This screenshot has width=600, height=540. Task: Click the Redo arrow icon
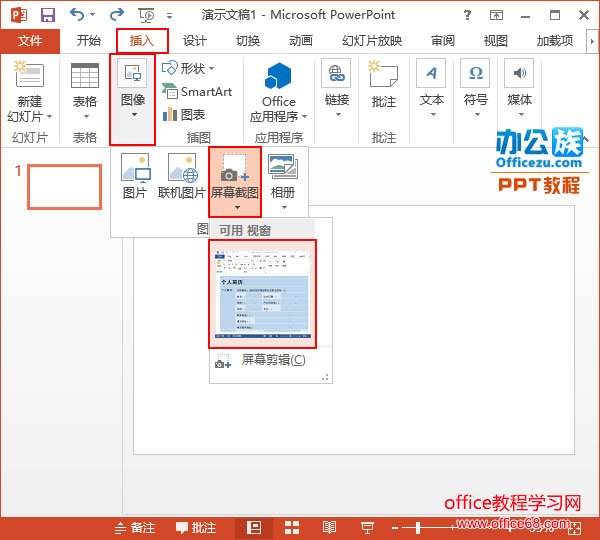116,15
